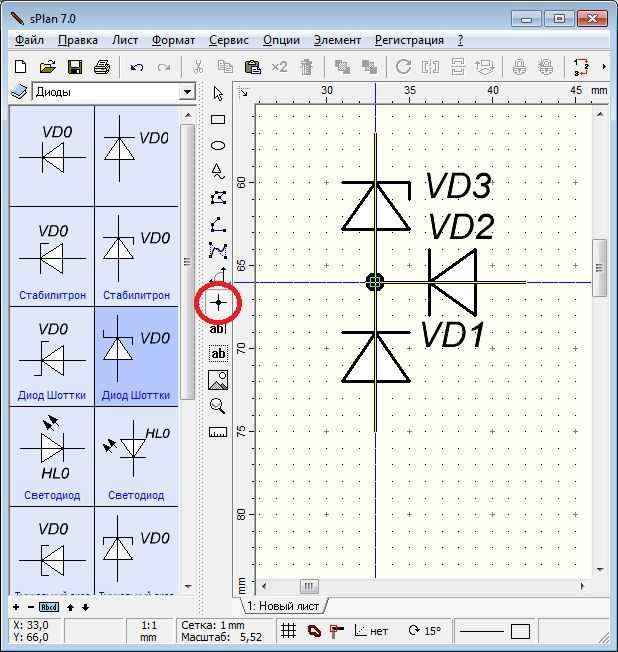Undo the last action
618x652 pixels.
[x=136, y=67]
